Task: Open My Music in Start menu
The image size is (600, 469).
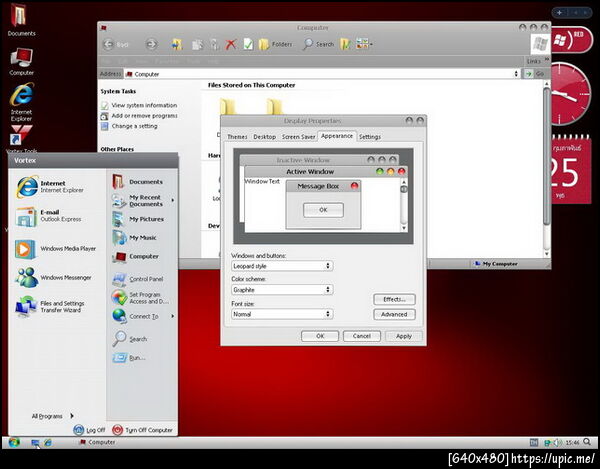Action: [x=135, y=238]
